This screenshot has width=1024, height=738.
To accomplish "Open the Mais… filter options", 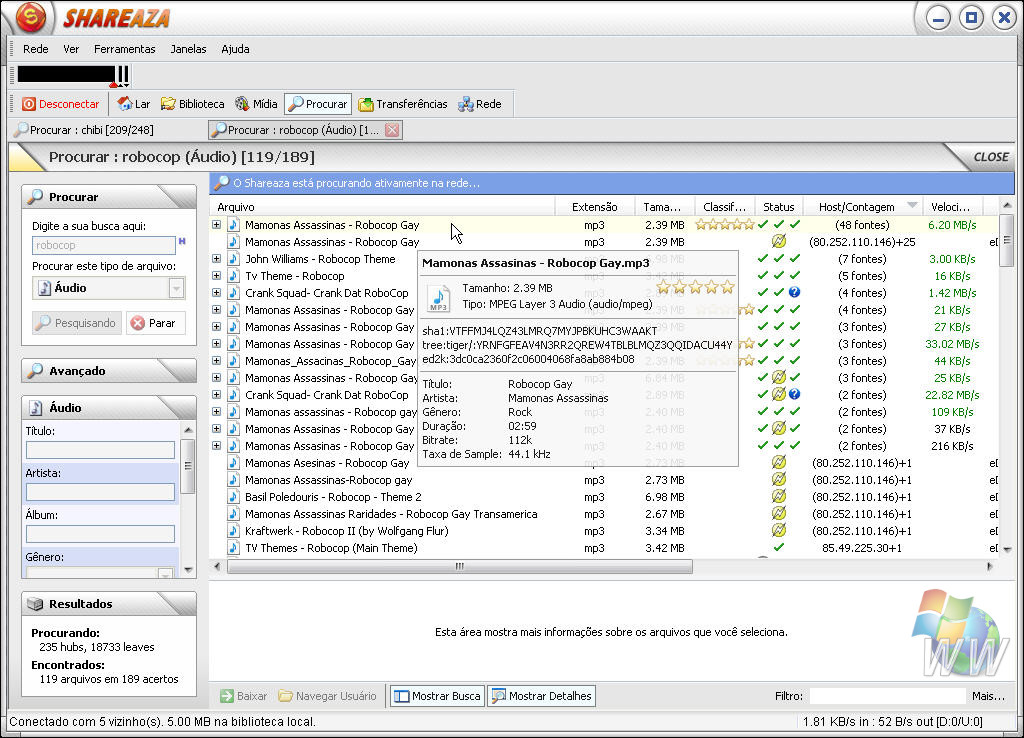I will point(988,696).
